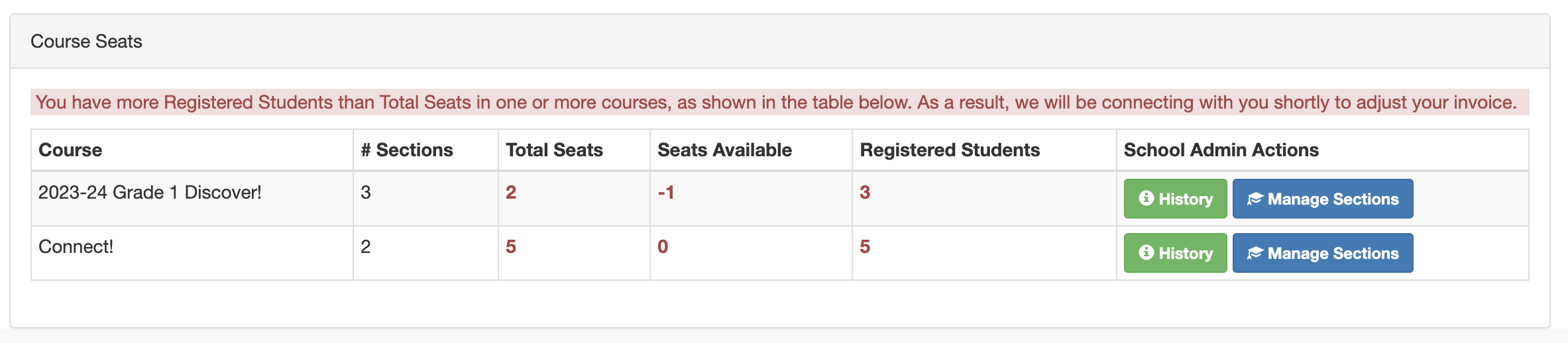Select the Connect! course name
This screenshot has height=343, width=1568.
point(76,247)
